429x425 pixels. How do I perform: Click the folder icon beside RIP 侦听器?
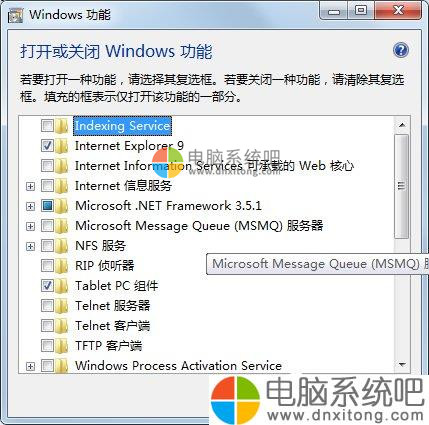click(62, 266)
